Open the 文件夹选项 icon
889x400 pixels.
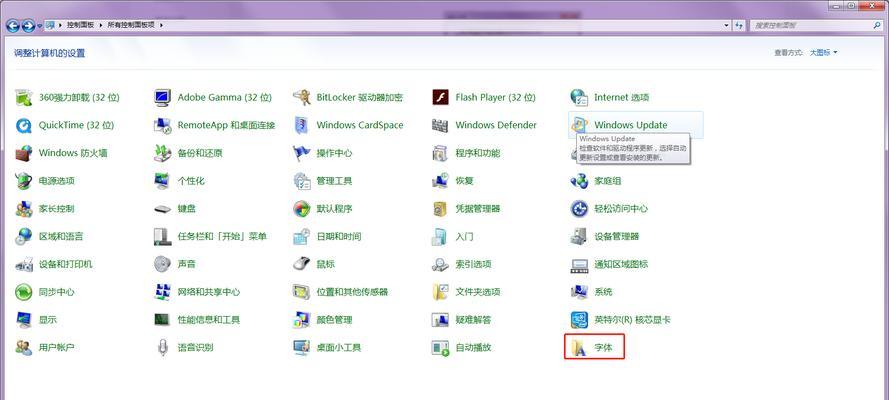coord(441,292)
